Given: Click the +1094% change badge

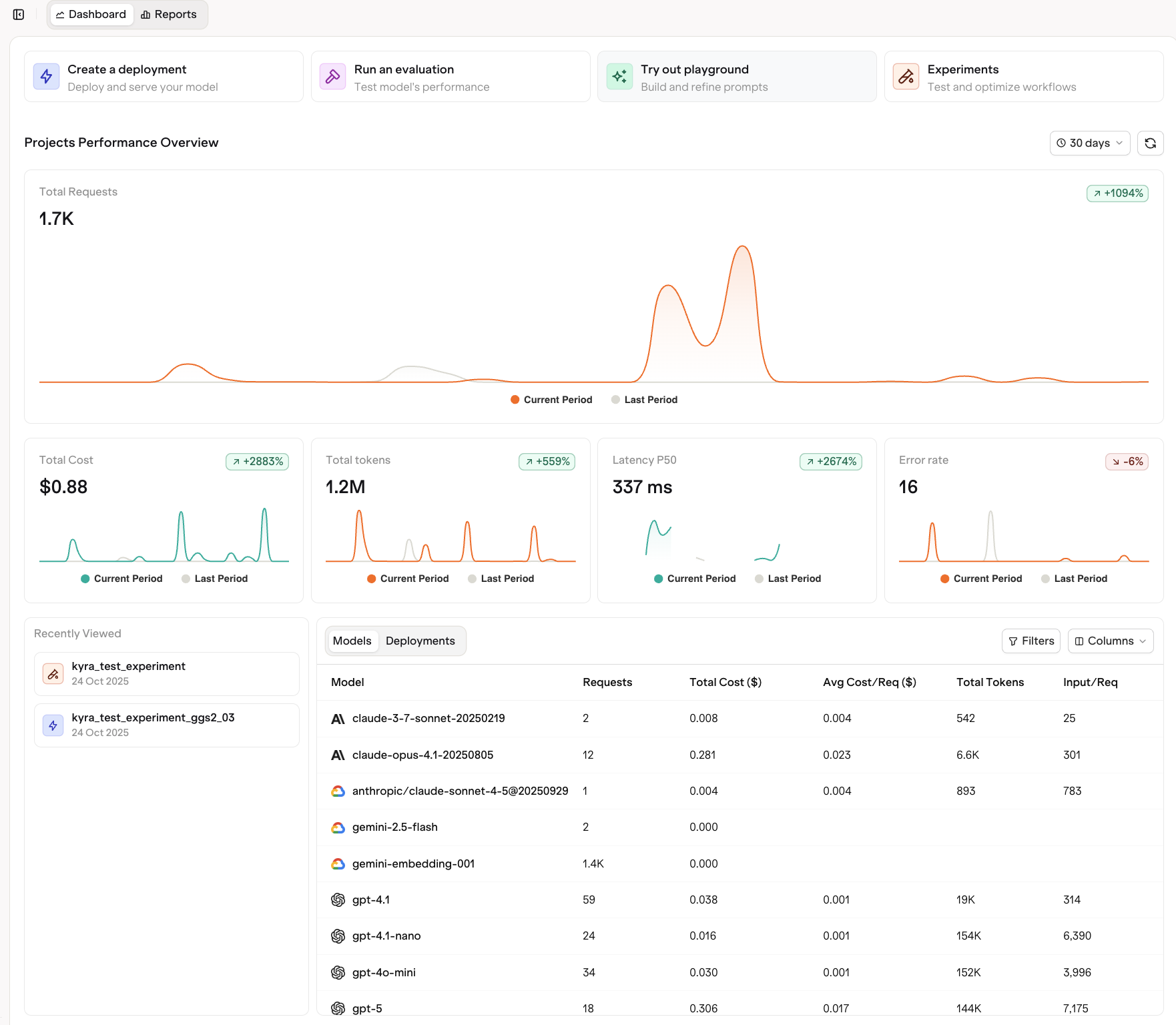Looking at the screenshot, I should click(x=1117, y=194).
